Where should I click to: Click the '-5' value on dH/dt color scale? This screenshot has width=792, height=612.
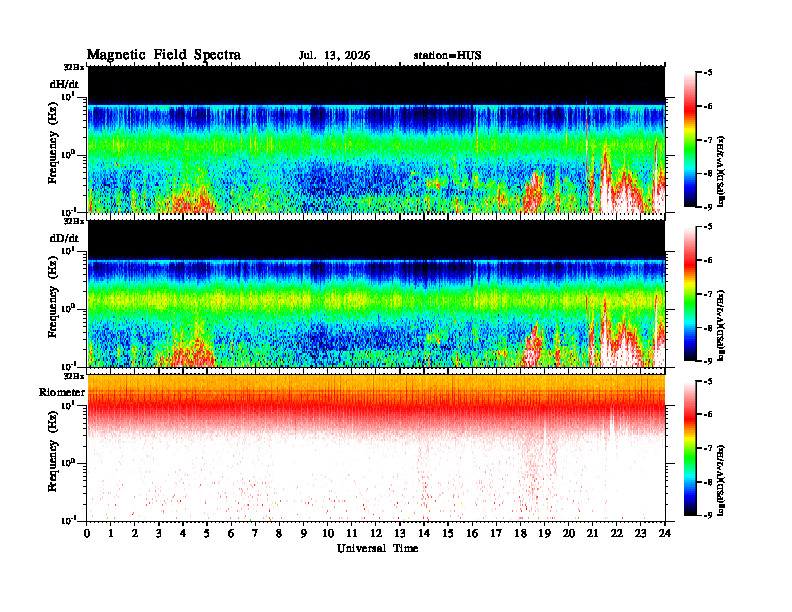708,73
